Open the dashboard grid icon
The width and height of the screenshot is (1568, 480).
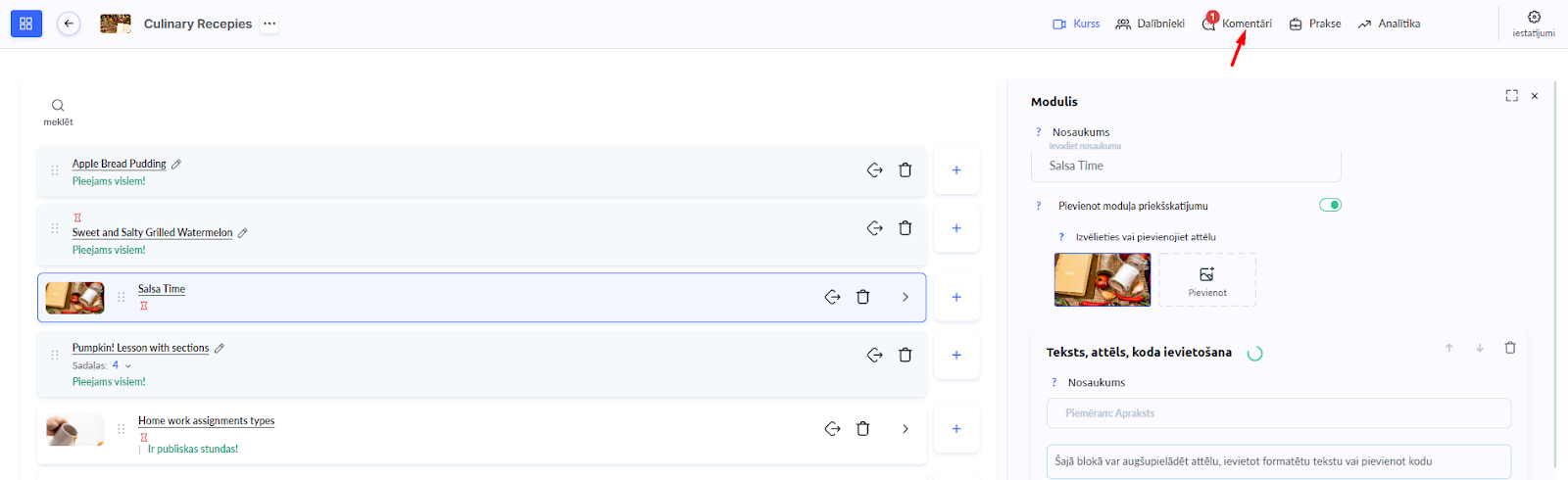(26, 24)
